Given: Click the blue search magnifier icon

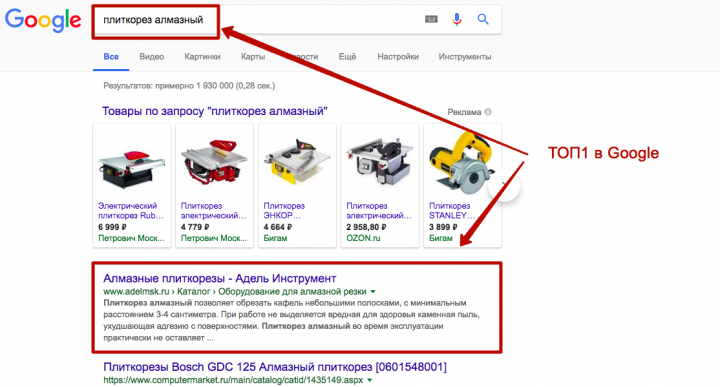Looking at the screenshot, I should click(483, 19).
